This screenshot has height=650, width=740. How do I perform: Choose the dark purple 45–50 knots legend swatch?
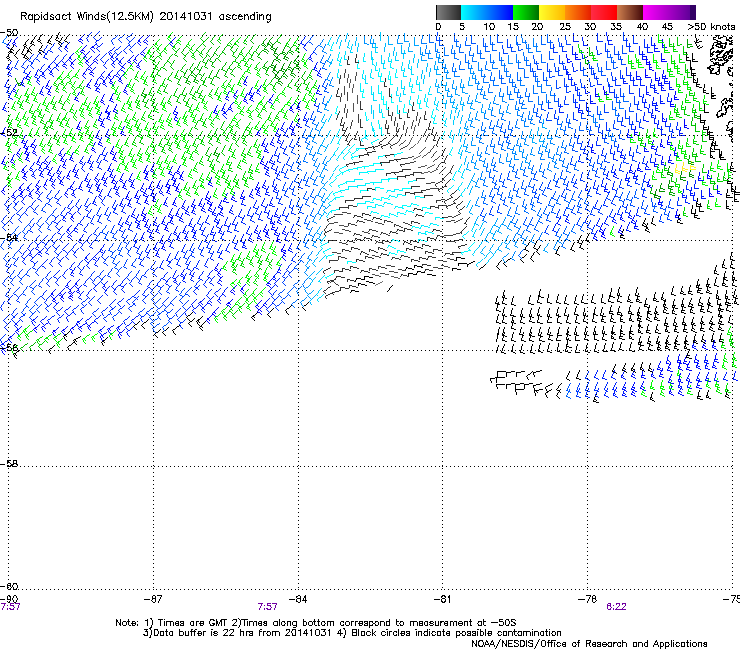click(x=682, y=12)
